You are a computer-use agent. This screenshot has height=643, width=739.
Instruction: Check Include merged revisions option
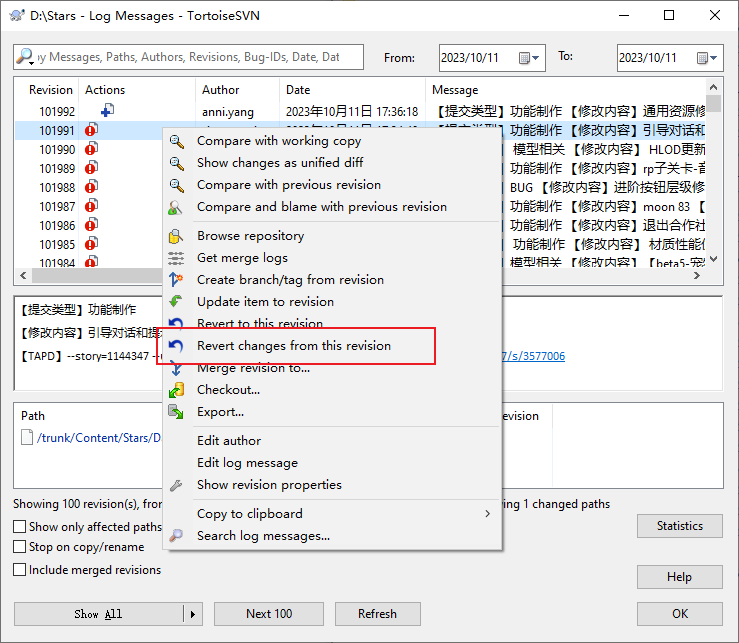(x=20, y=570)
